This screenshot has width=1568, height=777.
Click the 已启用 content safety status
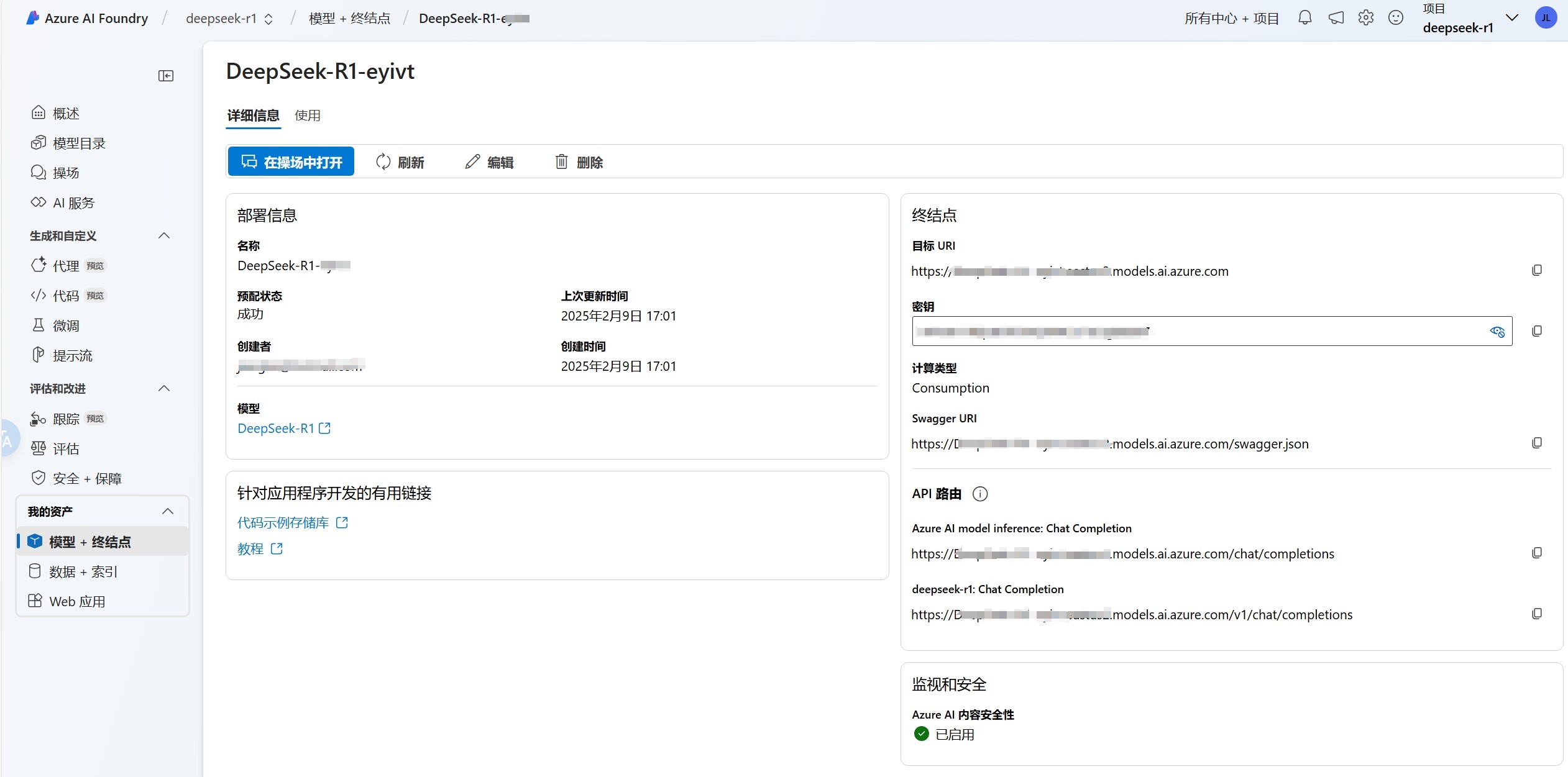click(x=944, y=734)
